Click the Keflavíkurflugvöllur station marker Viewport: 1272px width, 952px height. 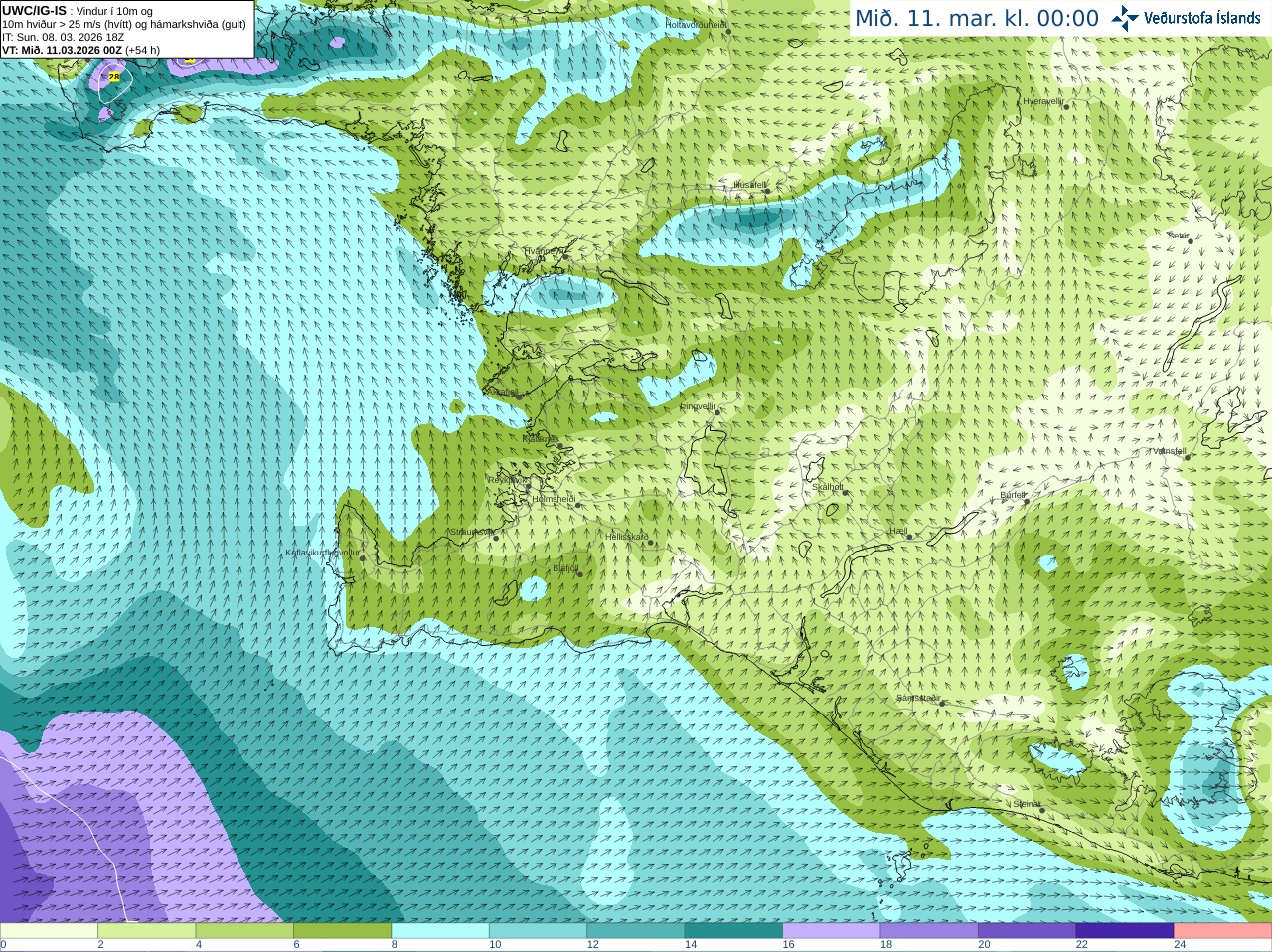pyautogui.click(x=363, y=558)
